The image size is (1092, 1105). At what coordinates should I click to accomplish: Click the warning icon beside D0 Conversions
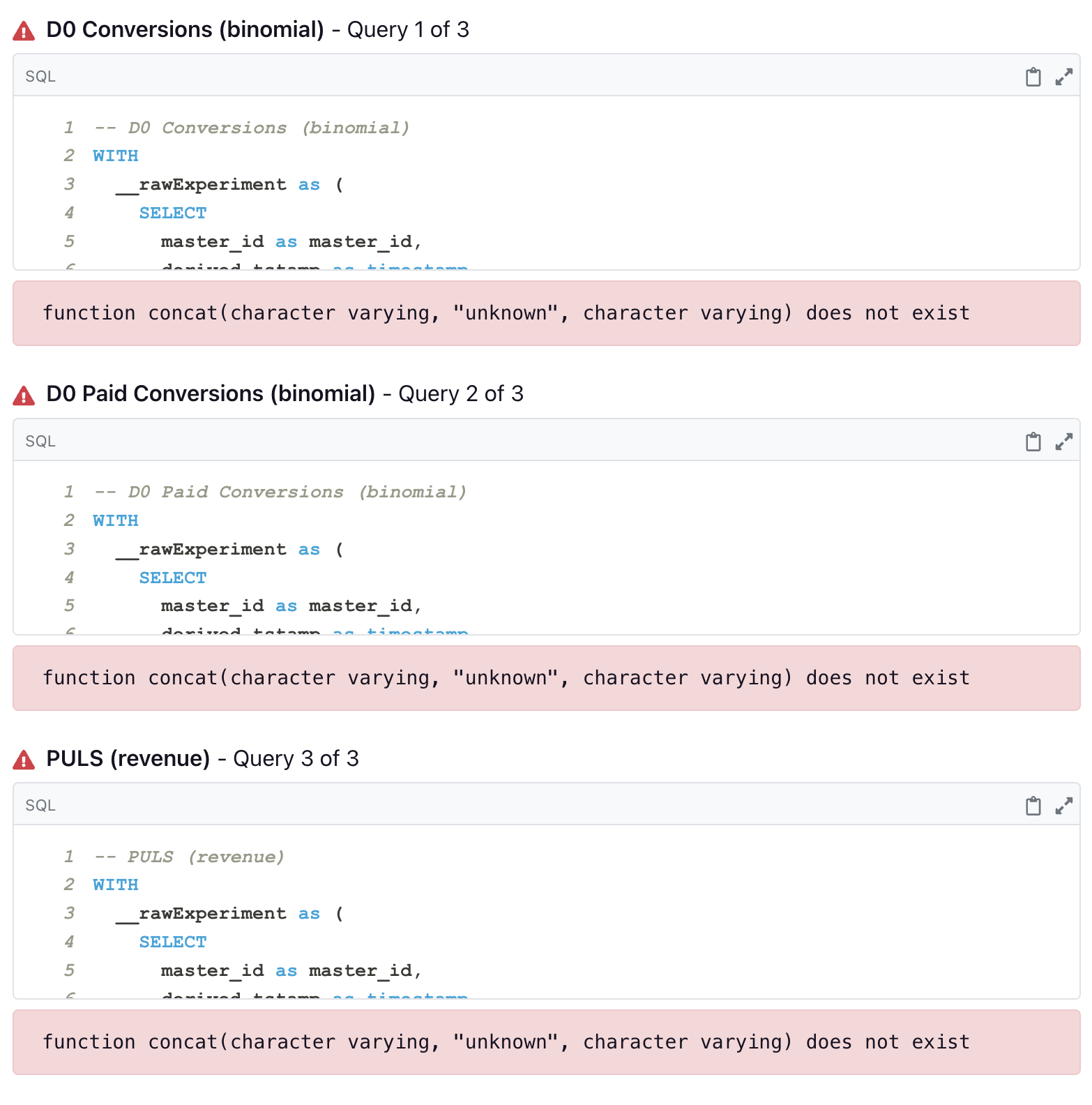(x=23, y=29)
